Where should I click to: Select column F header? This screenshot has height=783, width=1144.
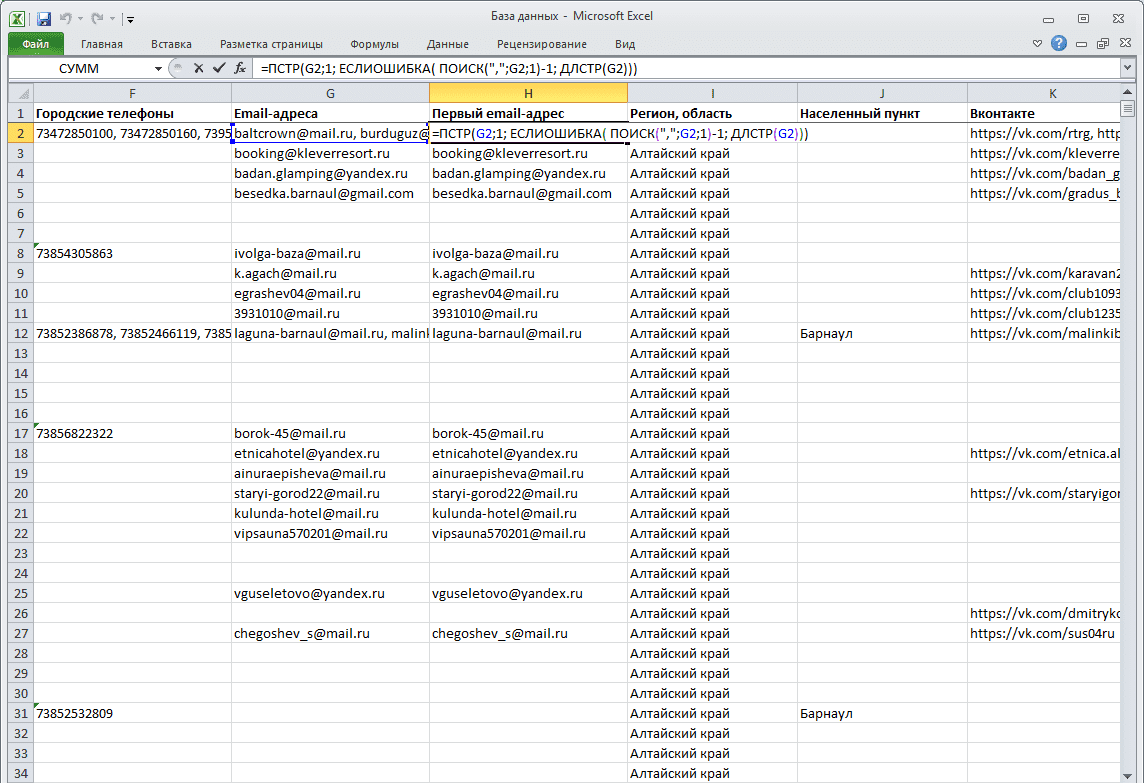132,93
